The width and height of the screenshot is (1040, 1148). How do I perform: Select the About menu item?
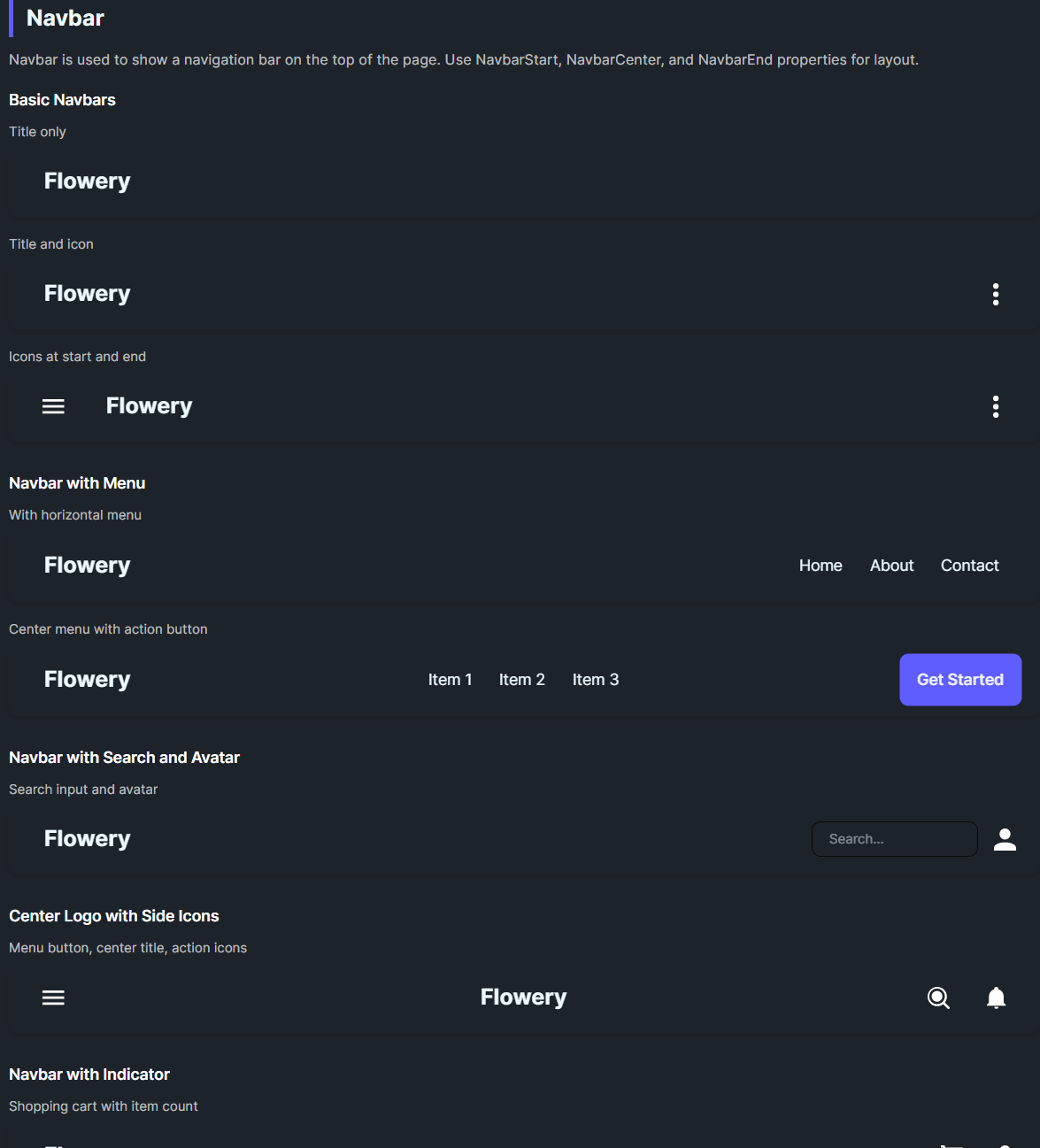[891, 566]
